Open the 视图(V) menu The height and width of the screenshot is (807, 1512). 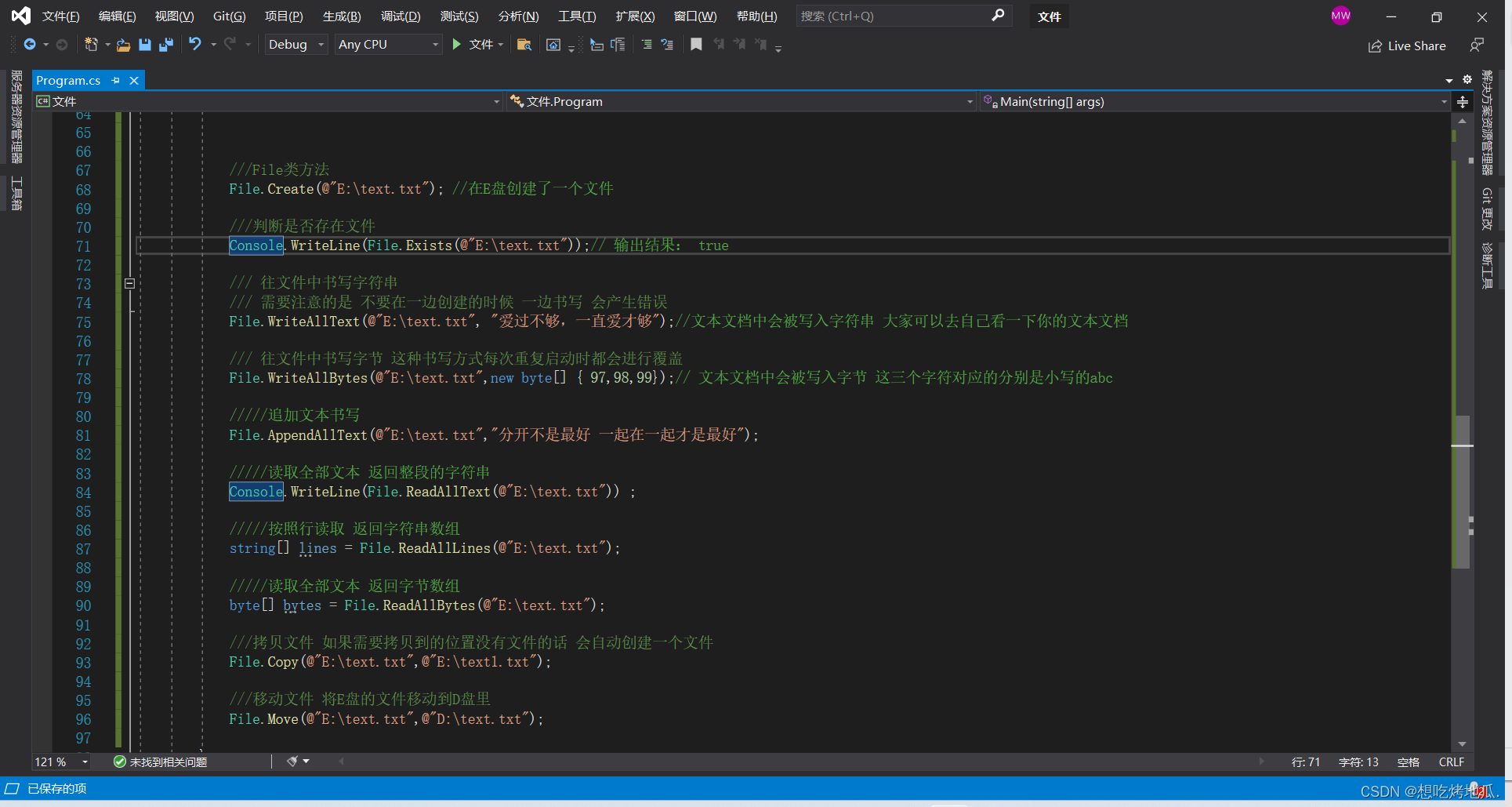[174, 16]
